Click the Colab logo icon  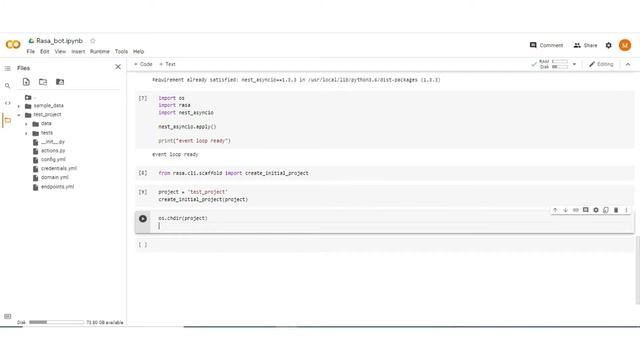[13, 44]
